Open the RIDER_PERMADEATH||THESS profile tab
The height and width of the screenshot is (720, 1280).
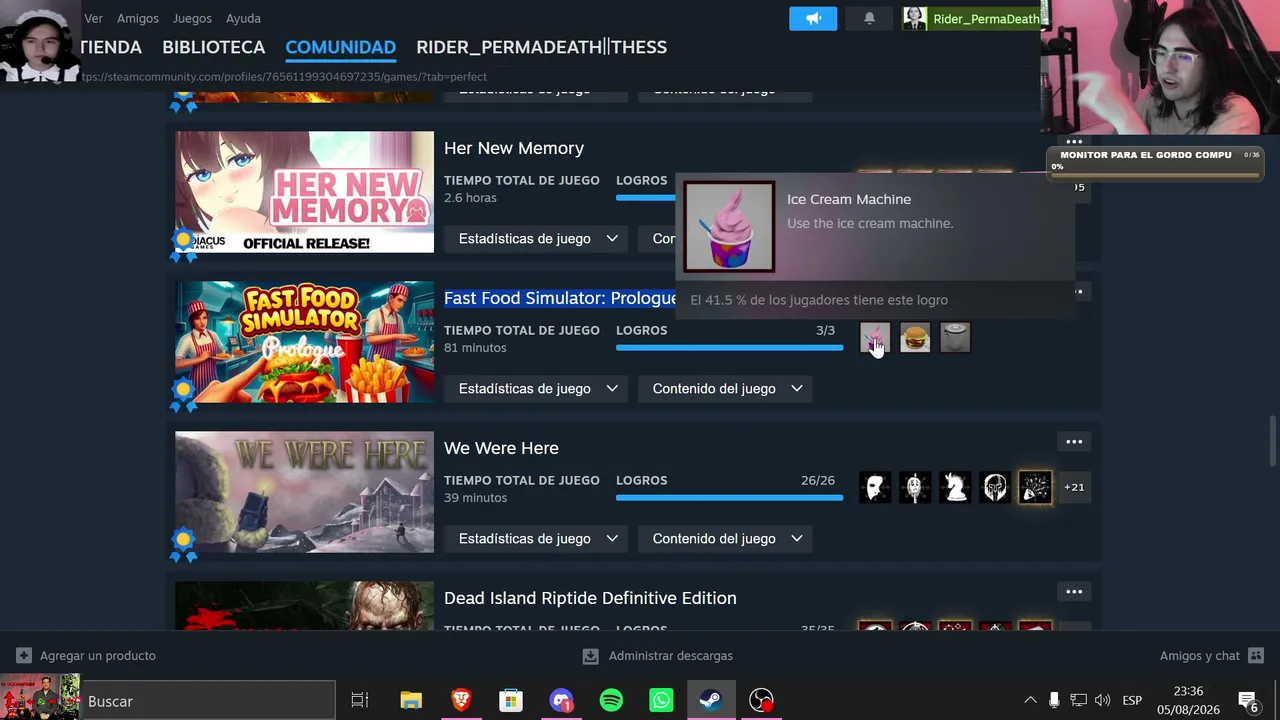tap(542, 47)
